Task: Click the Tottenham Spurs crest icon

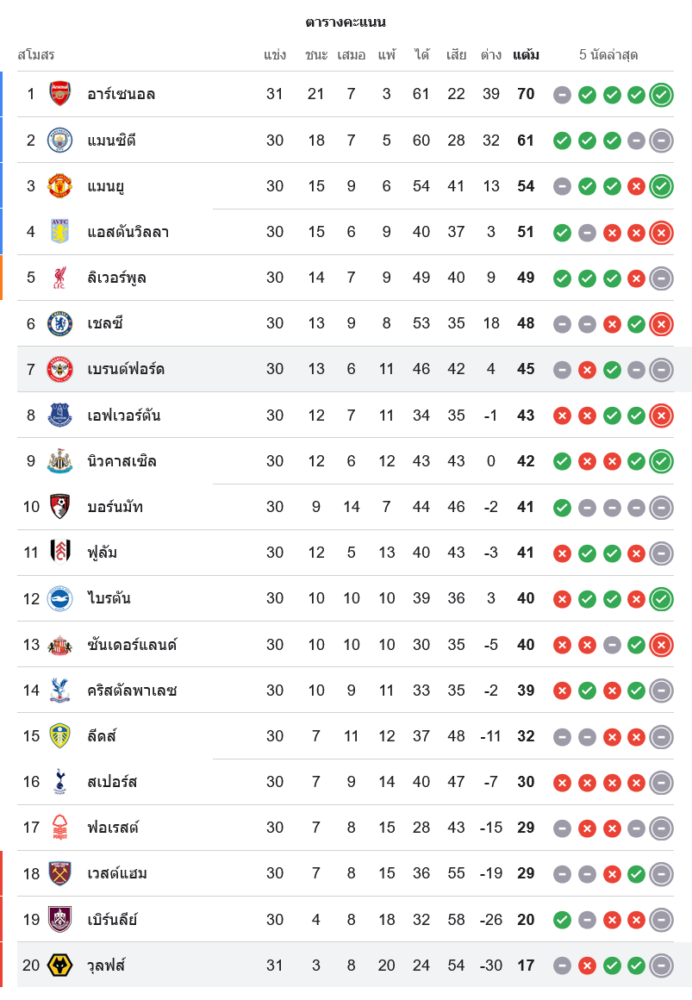Action: 61,782
